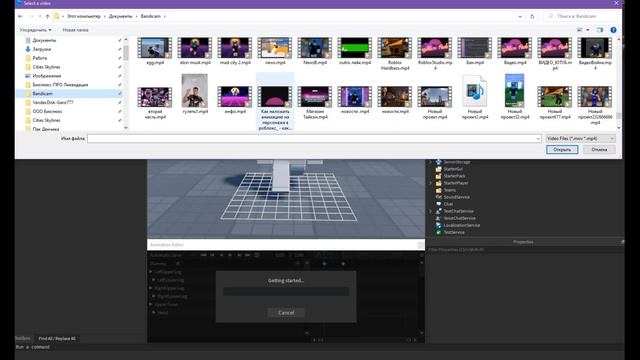Select Работа folder in the sidebar
The width and height of the screenshot is (640, 360).
coord(40,58)
